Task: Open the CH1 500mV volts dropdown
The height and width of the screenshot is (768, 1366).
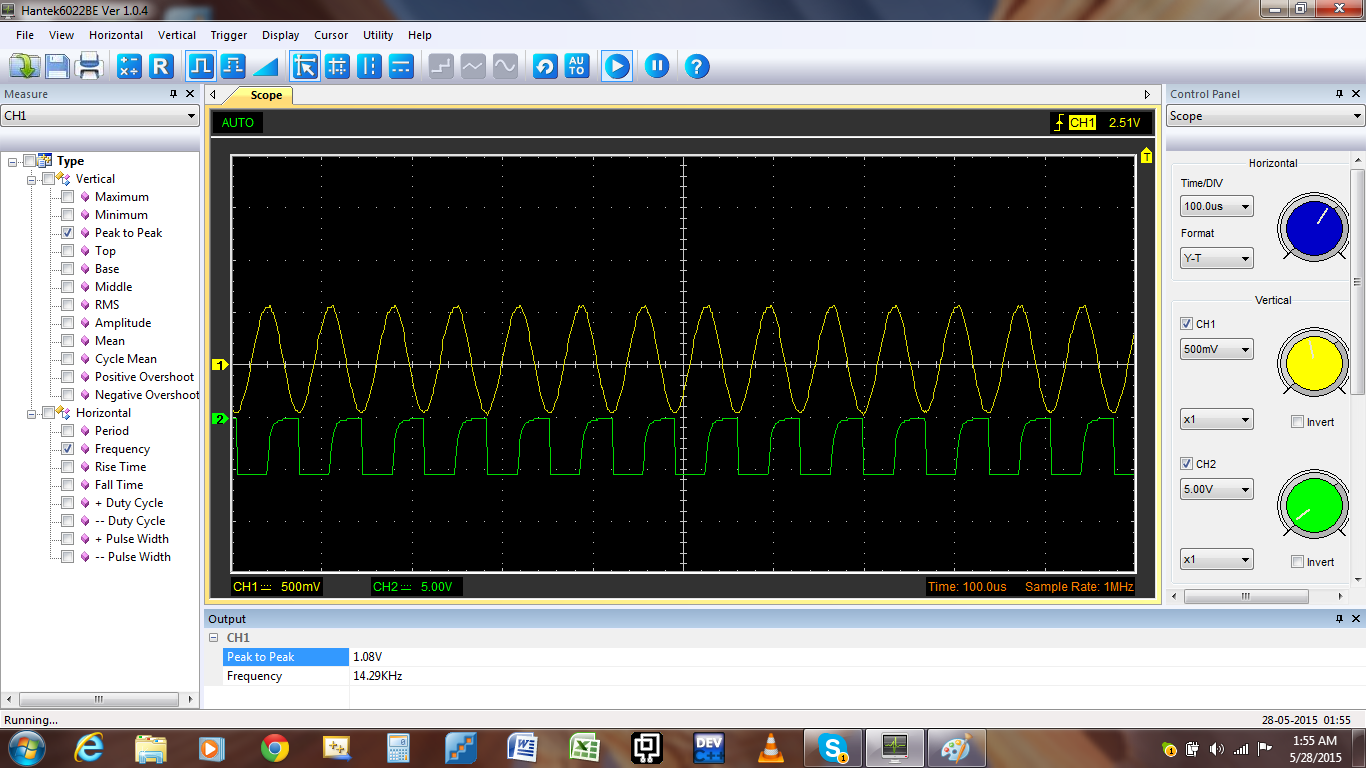Action: tap(1216, 350)
